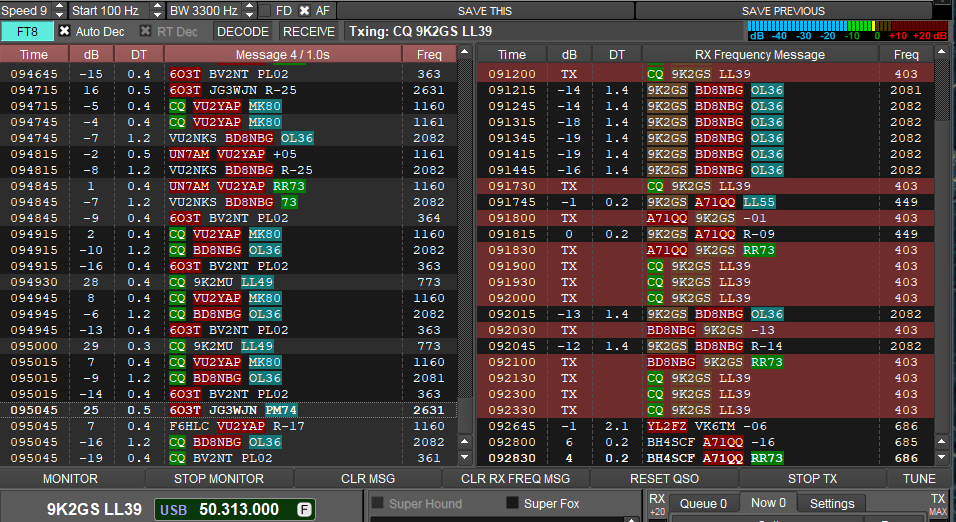Screen dimensions: 956x522
Task: Select the 091815 9K2GS A71QQ R-09 row
Action: tap(705, 234)
